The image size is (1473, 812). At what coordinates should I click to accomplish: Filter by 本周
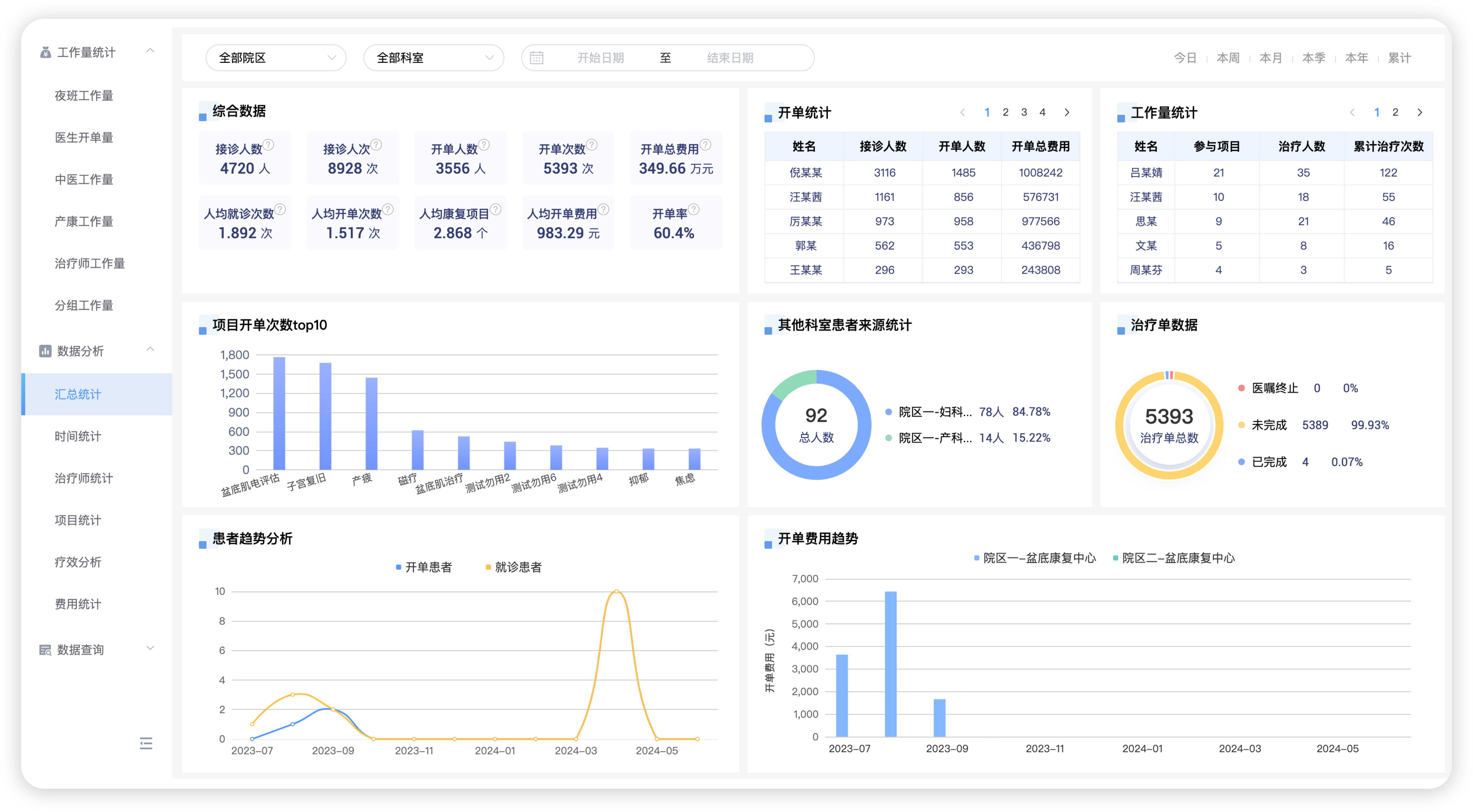pyautogui.click(x=1228, y=58)
